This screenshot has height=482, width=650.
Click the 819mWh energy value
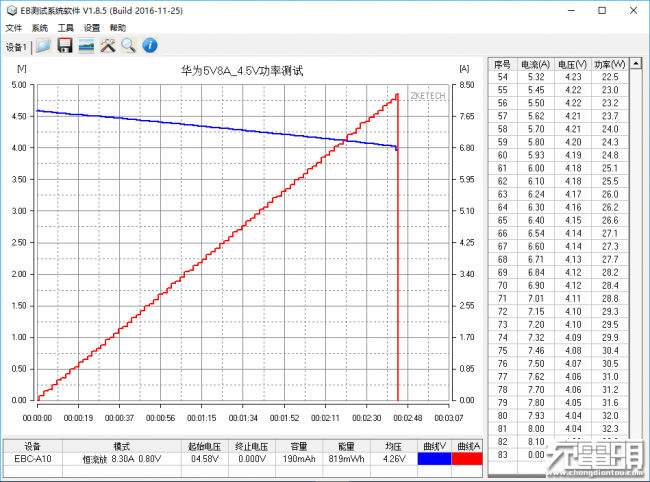coord(346,459)
